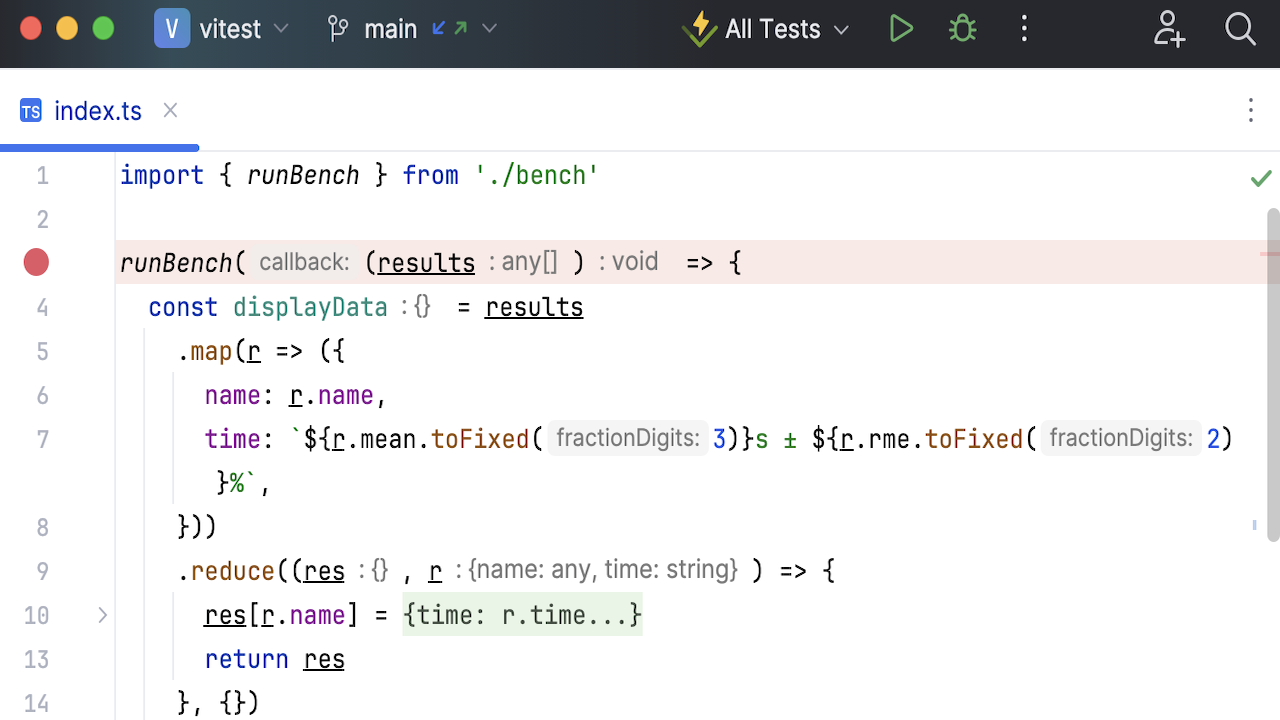This screenshot has width=1280, height=720.
Task: Expand the vitest project dropdown chevron
Action: (281, 28)
